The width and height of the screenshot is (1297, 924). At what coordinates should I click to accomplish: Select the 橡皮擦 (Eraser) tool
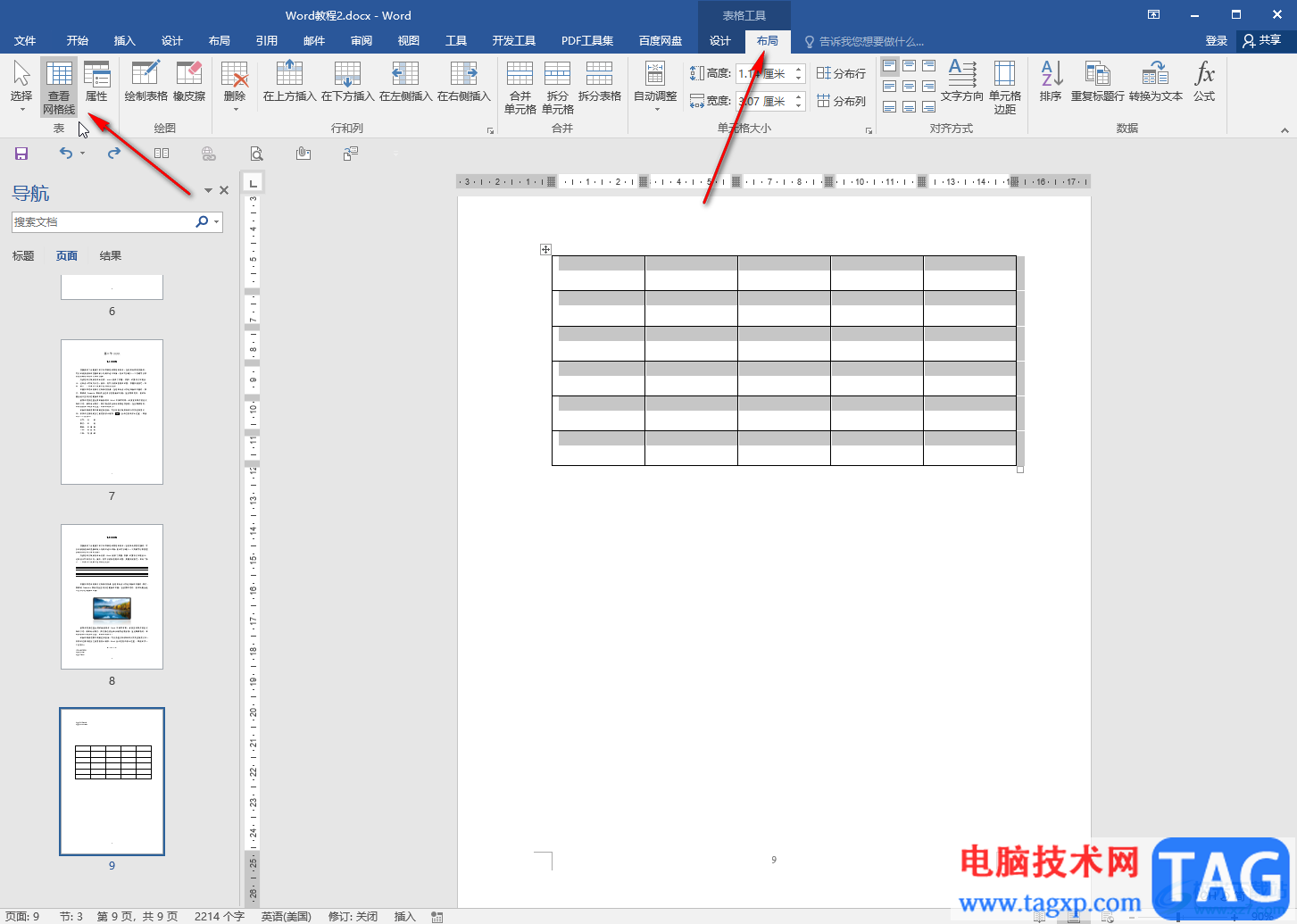pos(189,82)
